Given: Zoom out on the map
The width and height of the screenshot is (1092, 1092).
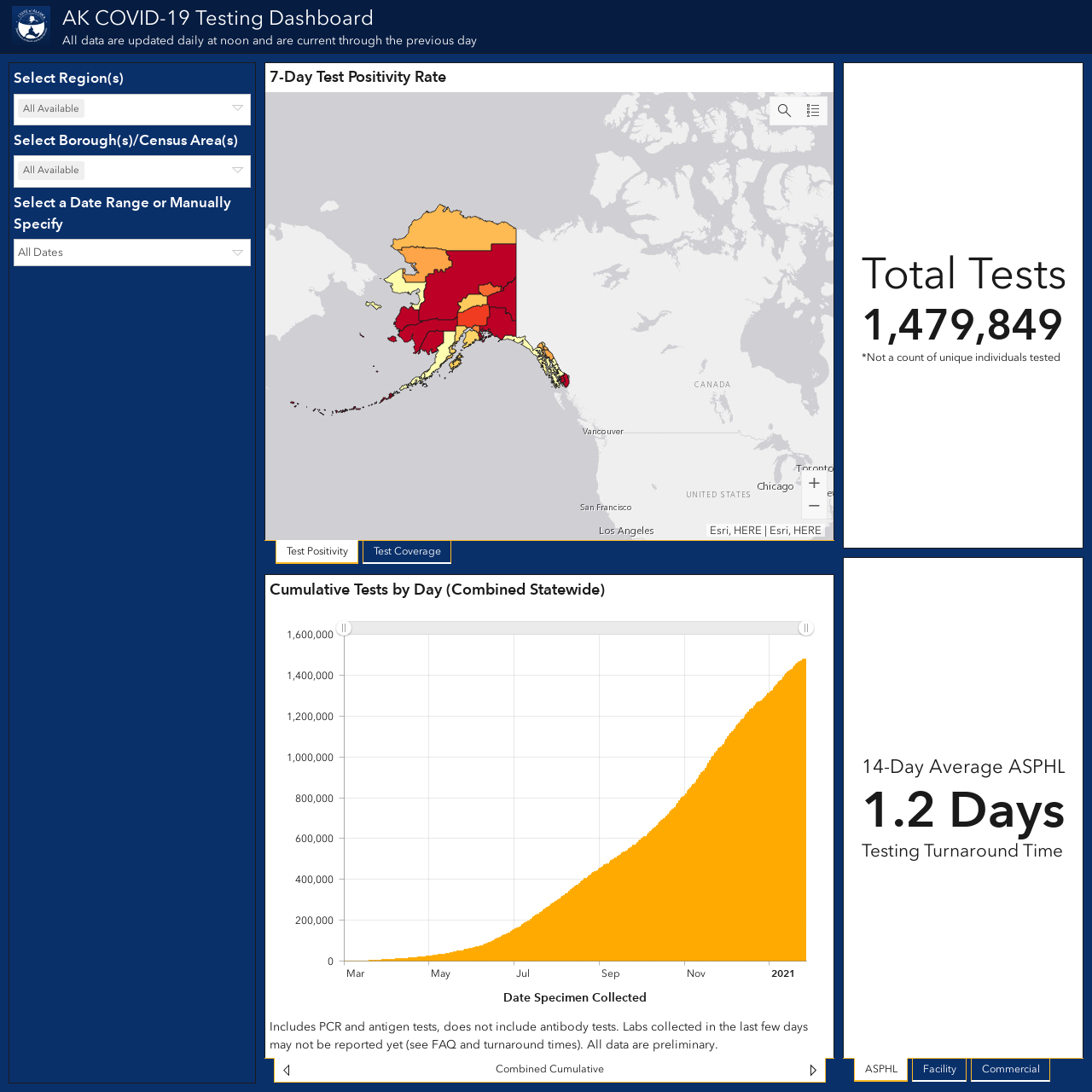Looking at the screenshot, I should 815,506.
